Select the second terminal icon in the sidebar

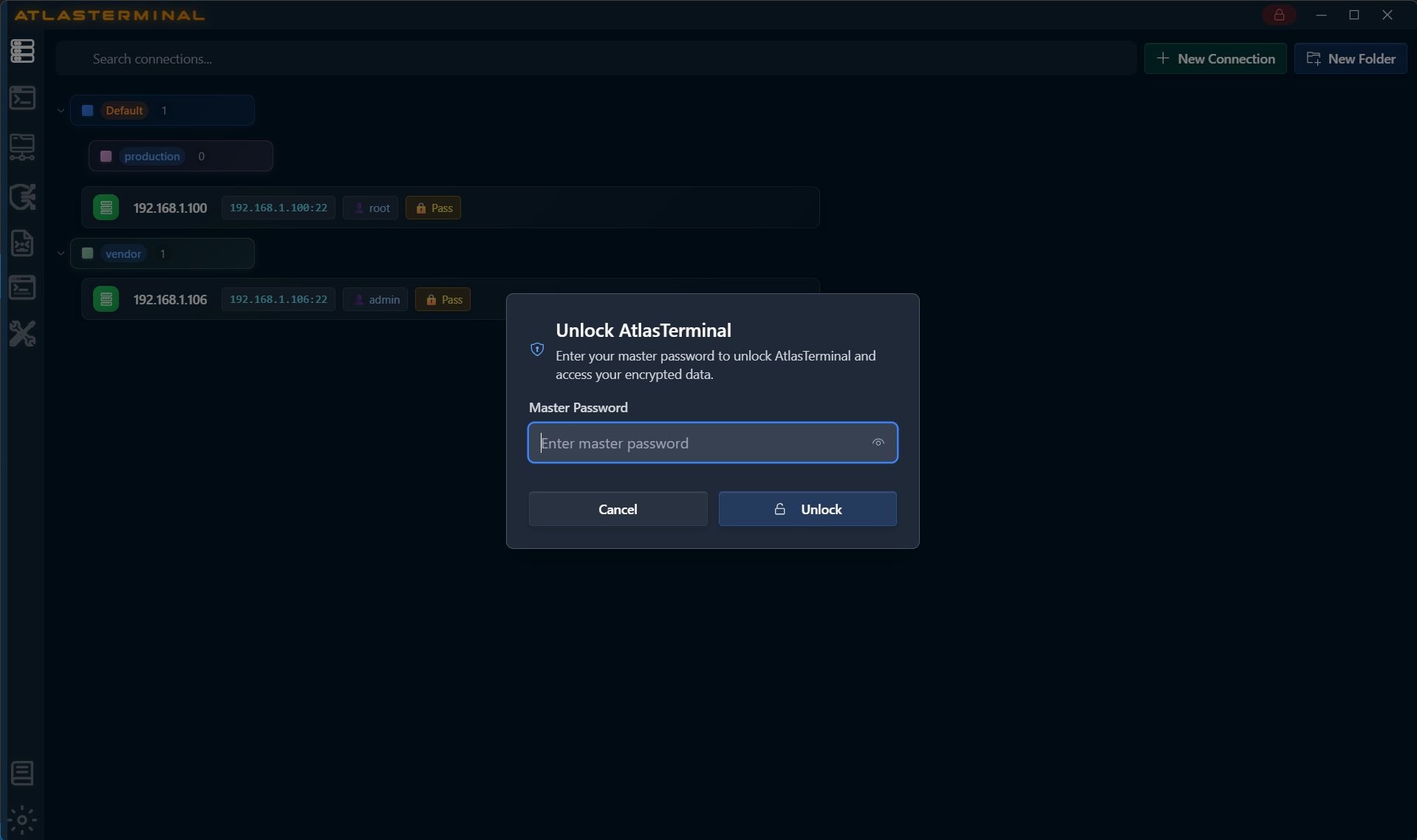click(23, 287)
